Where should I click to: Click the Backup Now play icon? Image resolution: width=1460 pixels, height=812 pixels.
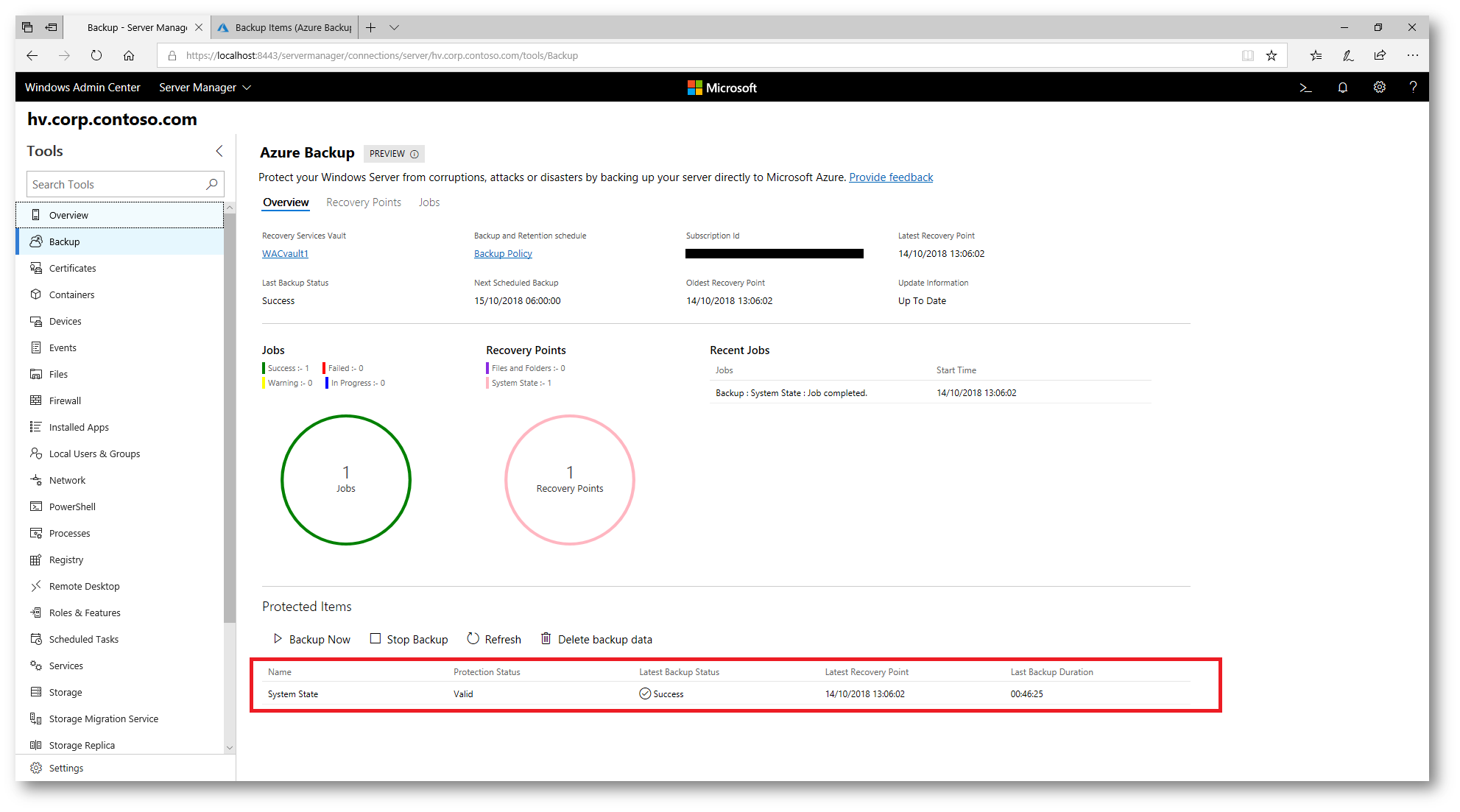[278, 638]
